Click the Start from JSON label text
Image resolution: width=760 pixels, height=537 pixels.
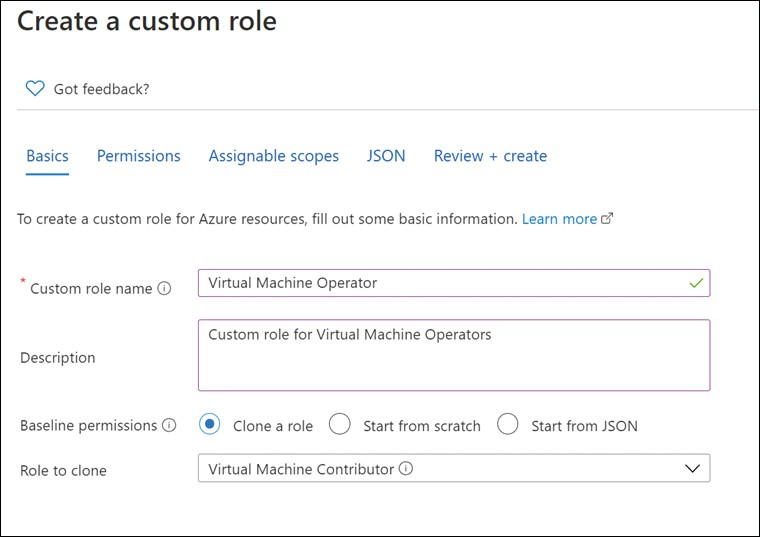(584, 426)
